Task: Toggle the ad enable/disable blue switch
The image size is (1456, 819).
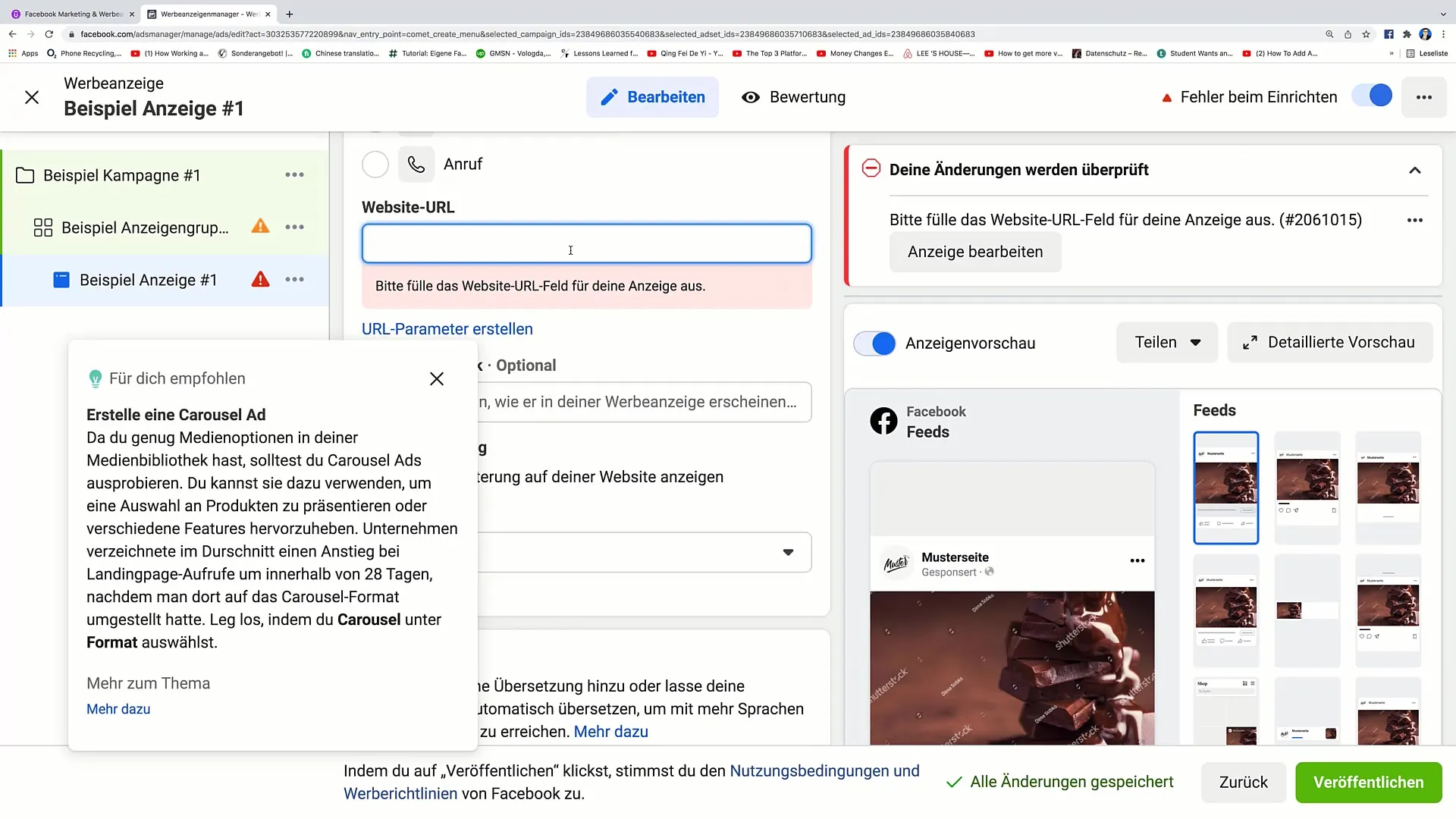Action: pyautogui.click(x=1377, y=96)
